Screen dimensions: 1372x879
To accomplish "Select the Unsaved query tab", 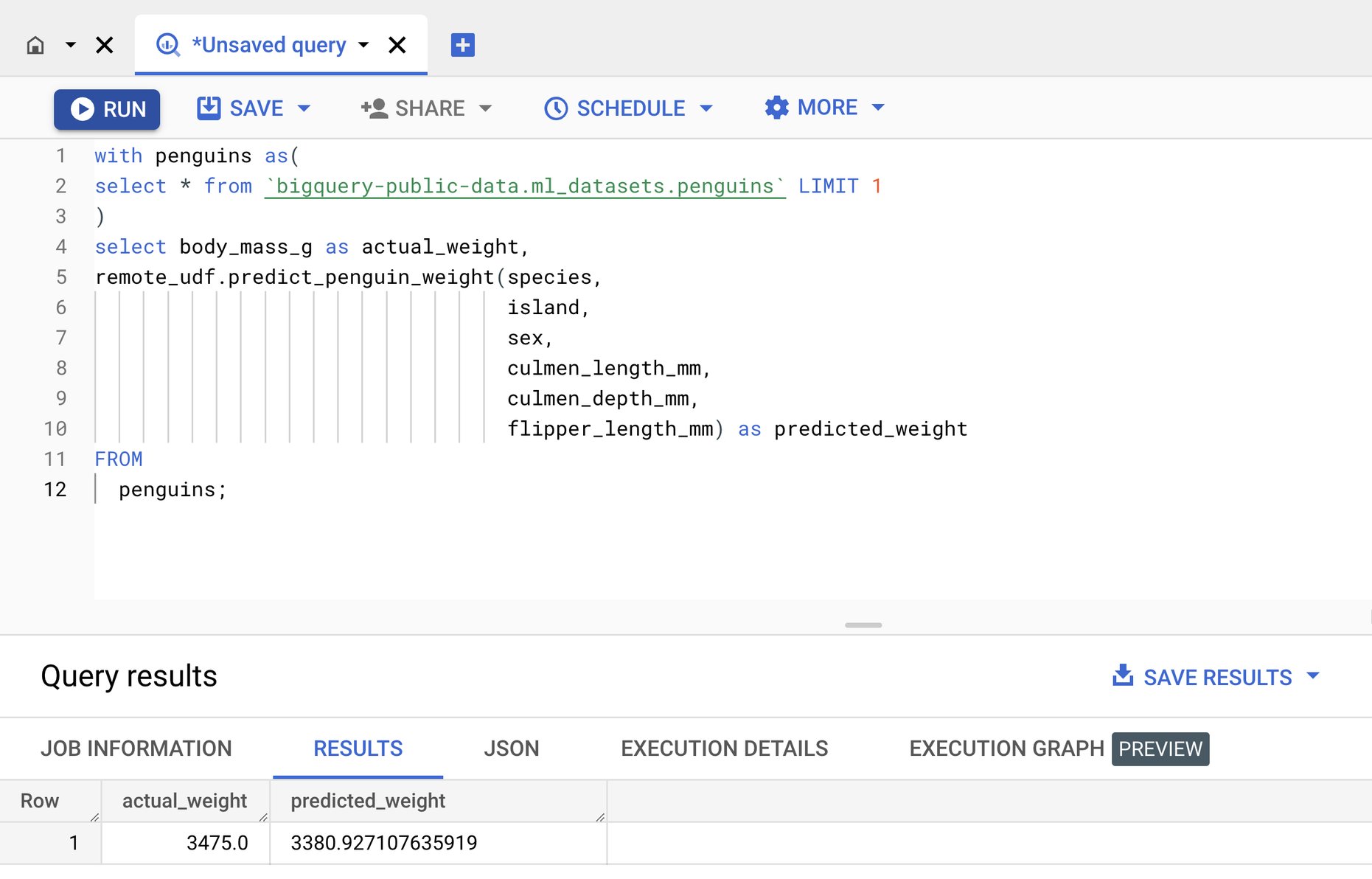I will click(x=281, y=45).
